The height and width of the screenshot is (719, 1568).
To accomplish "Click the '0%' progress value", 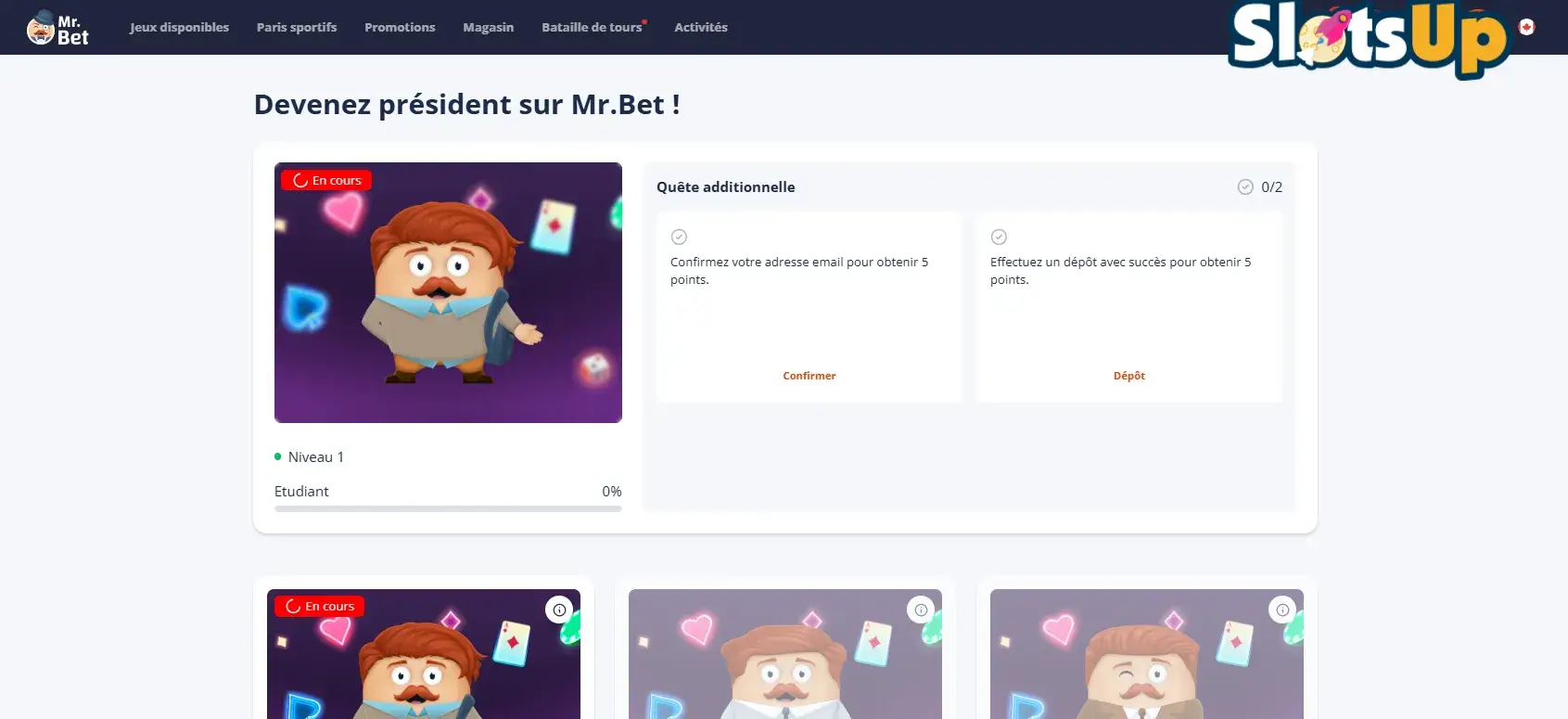I will (612, 491).
